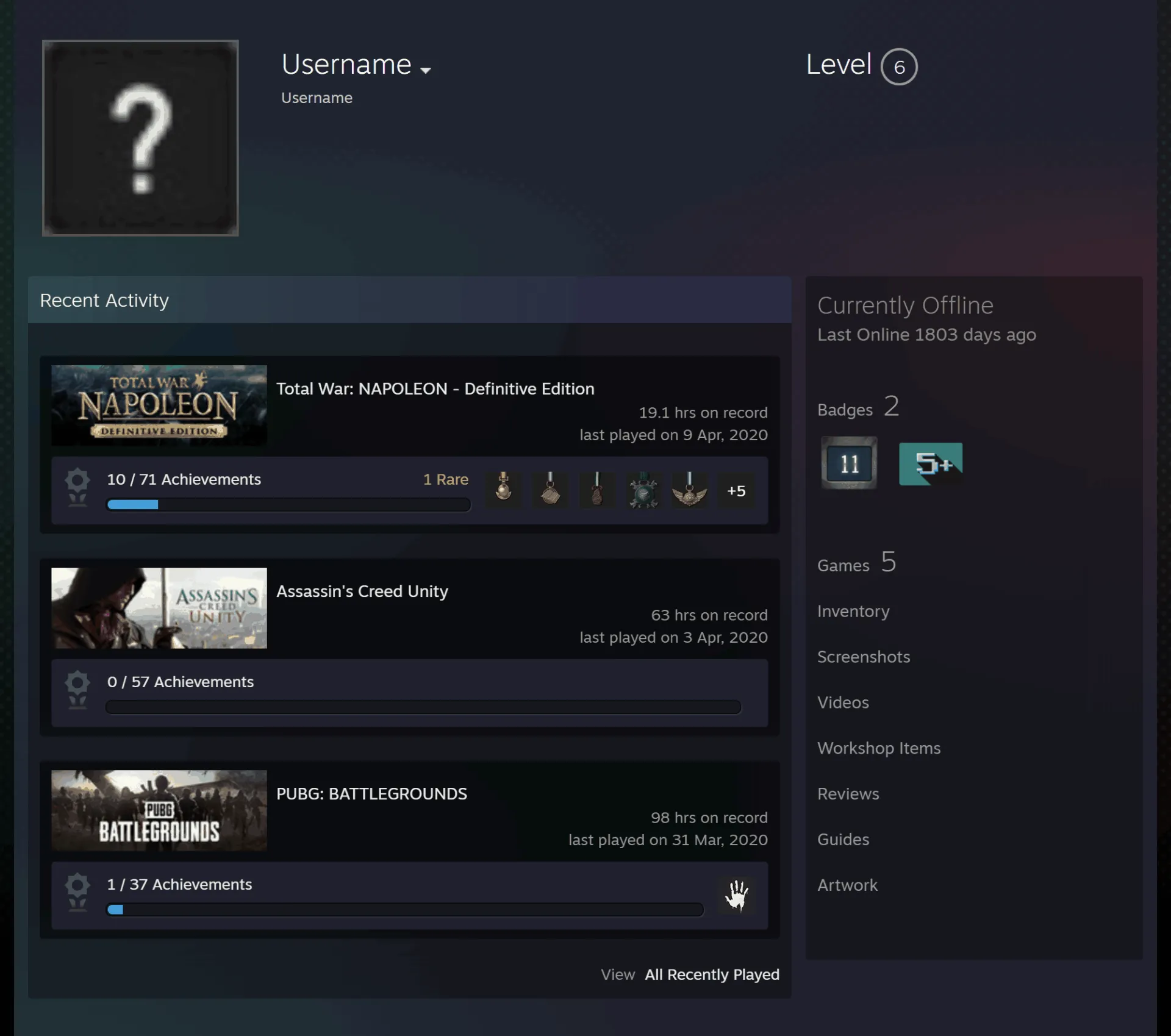Open Total War: NAPOLEON game banner
The image size is (1171, 1036).
click(x=159, y=405)
